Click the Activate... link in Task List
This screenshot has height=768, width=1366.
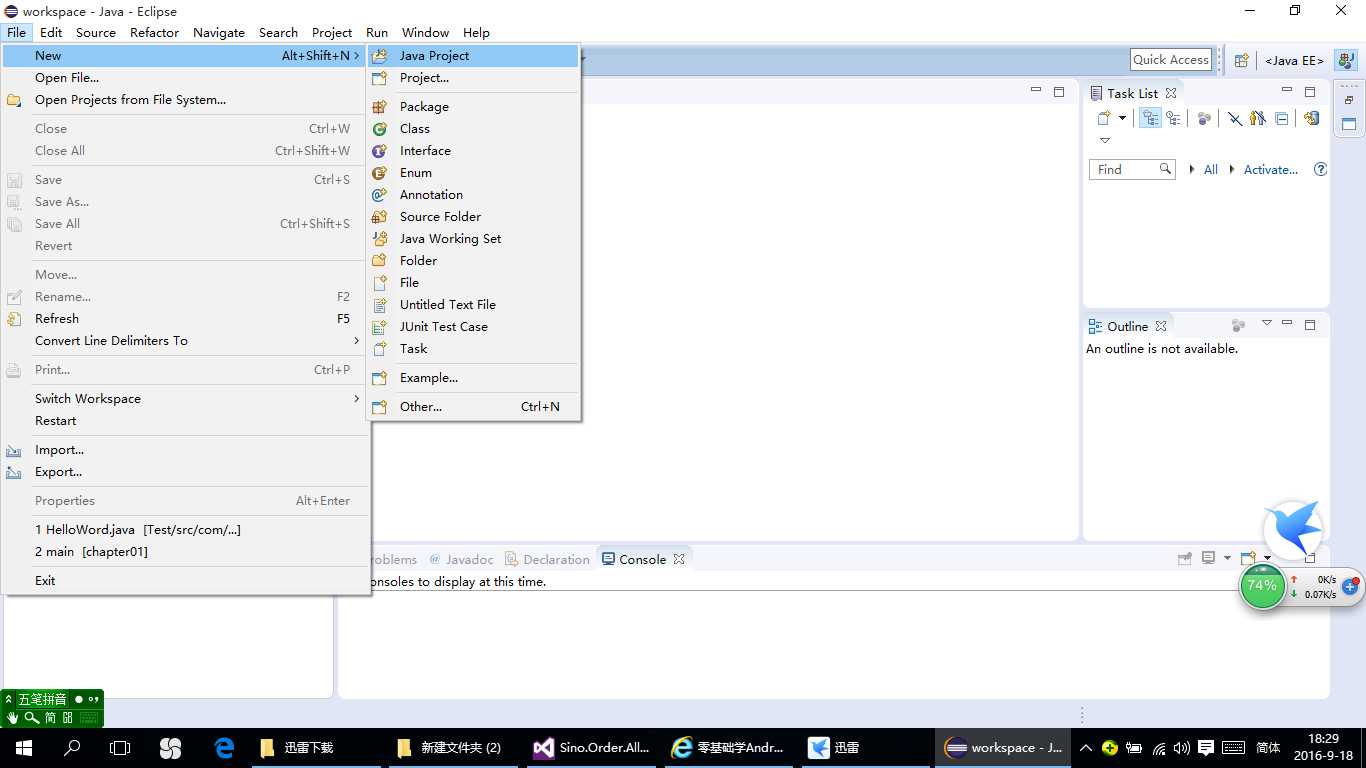click(1271, 170)
